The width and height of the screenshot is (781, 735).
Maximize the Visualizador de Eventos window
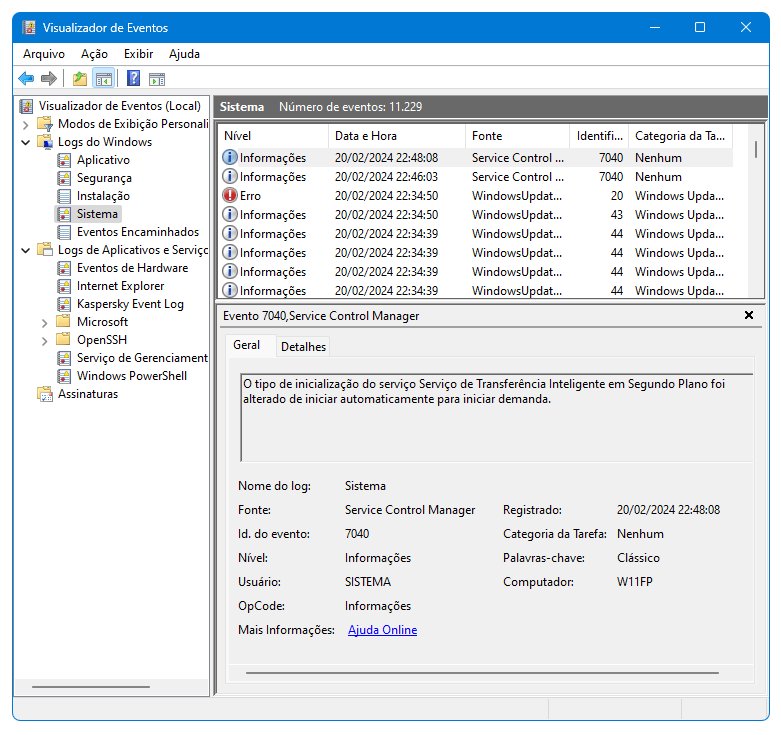point(700,27)
